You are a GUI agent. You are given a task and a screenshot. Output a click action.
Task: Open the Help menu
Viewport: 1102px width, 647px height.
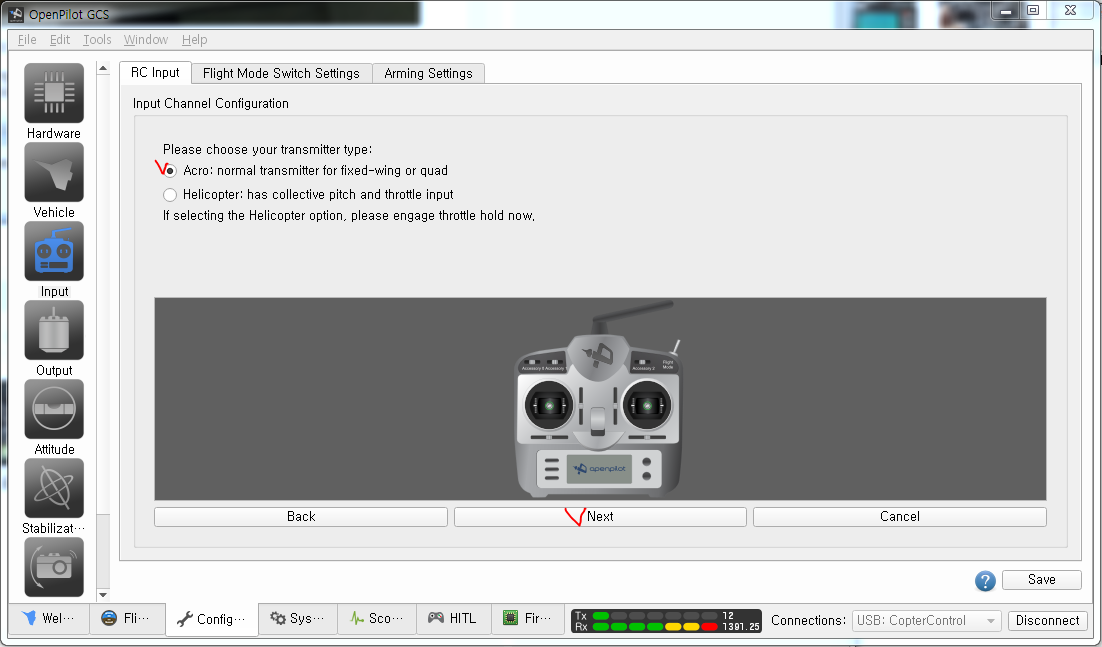194,39
